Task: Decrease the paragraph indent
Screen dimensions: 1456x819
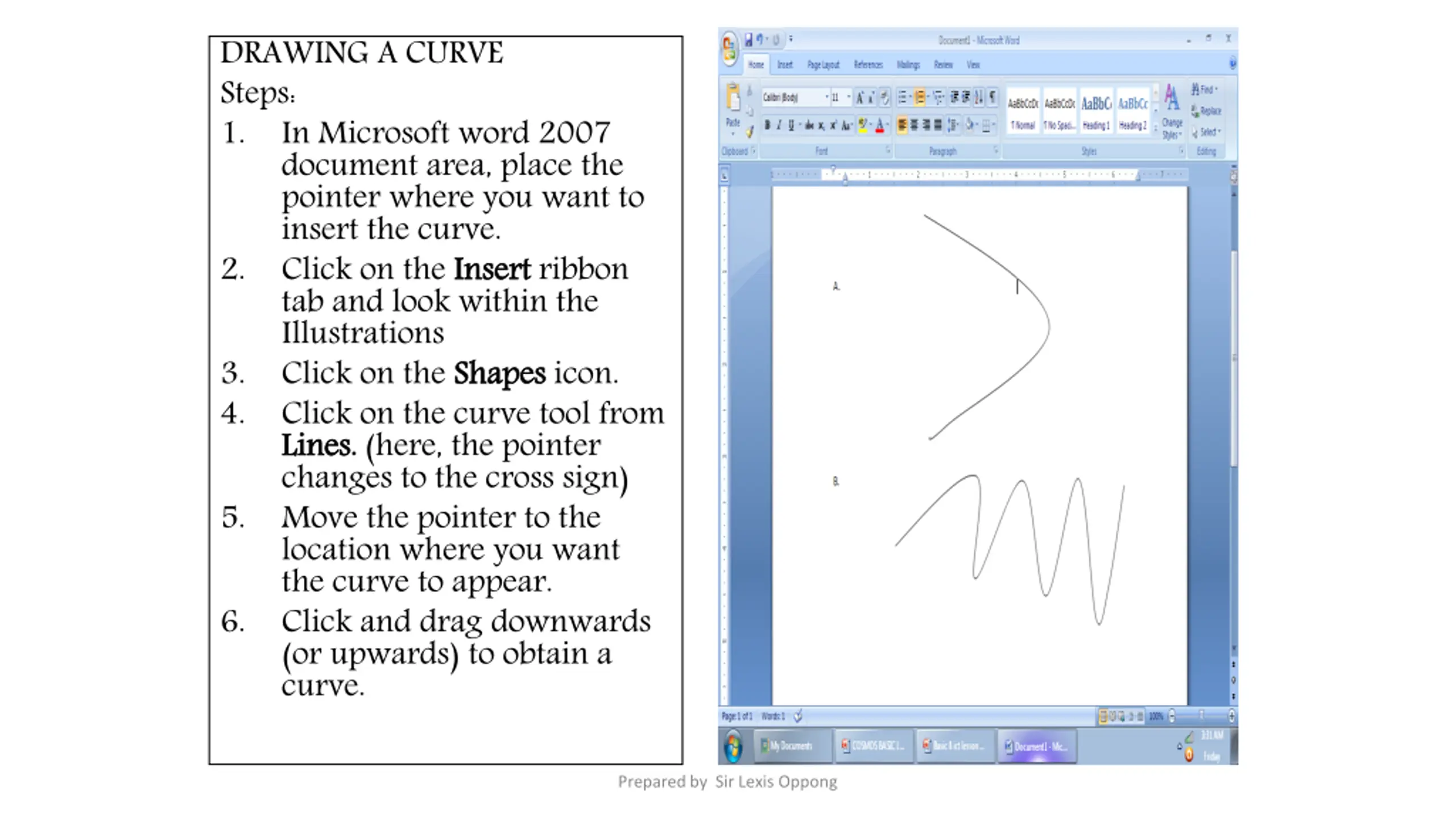Action: 954,97
